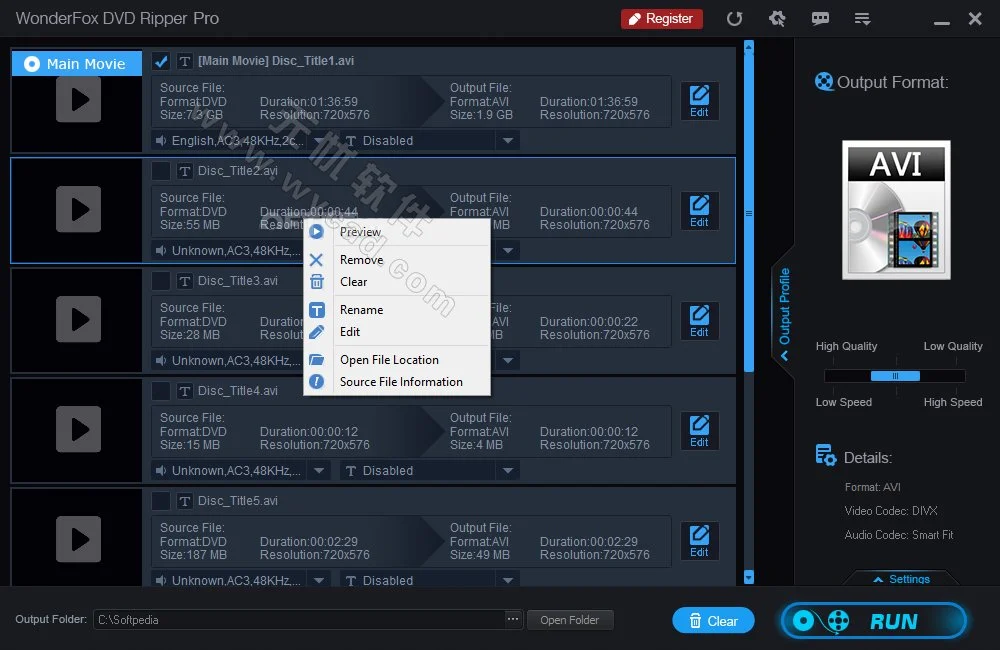
Task: Click the speaker icon on Disc_Title5's audio track
Action: (160, 579)
